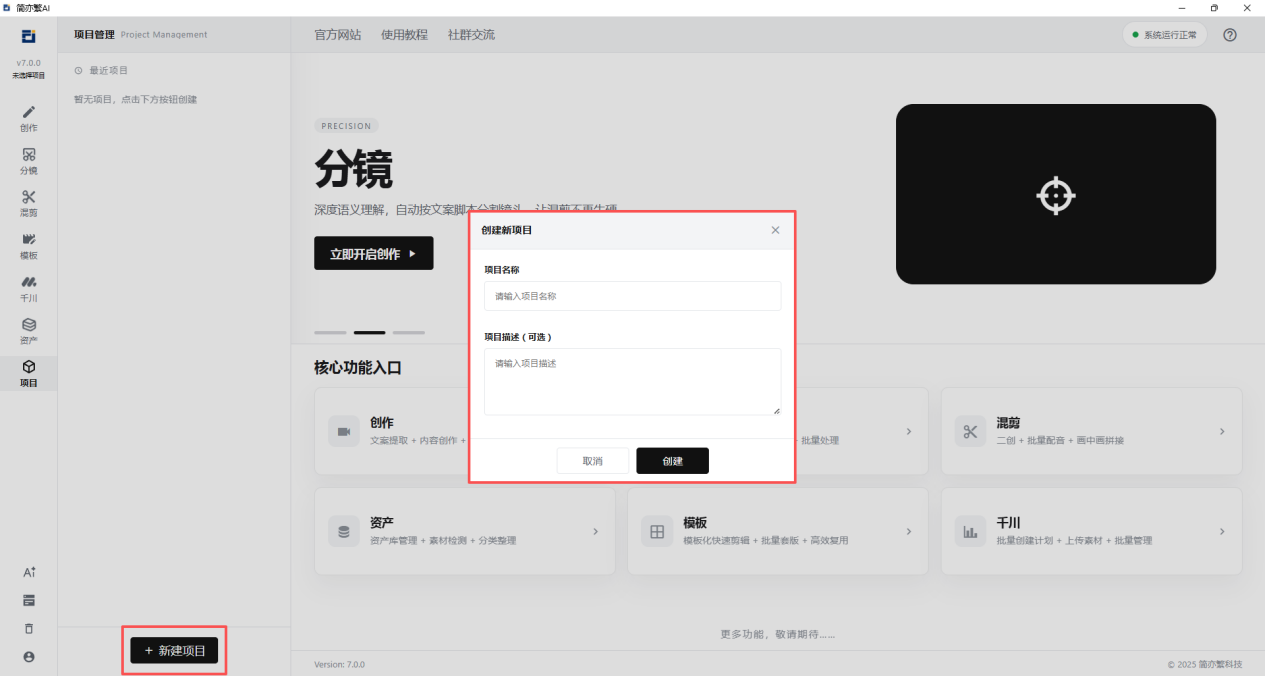
Task: Click the black crosshair preview thumbnail
Action: 1056,194
